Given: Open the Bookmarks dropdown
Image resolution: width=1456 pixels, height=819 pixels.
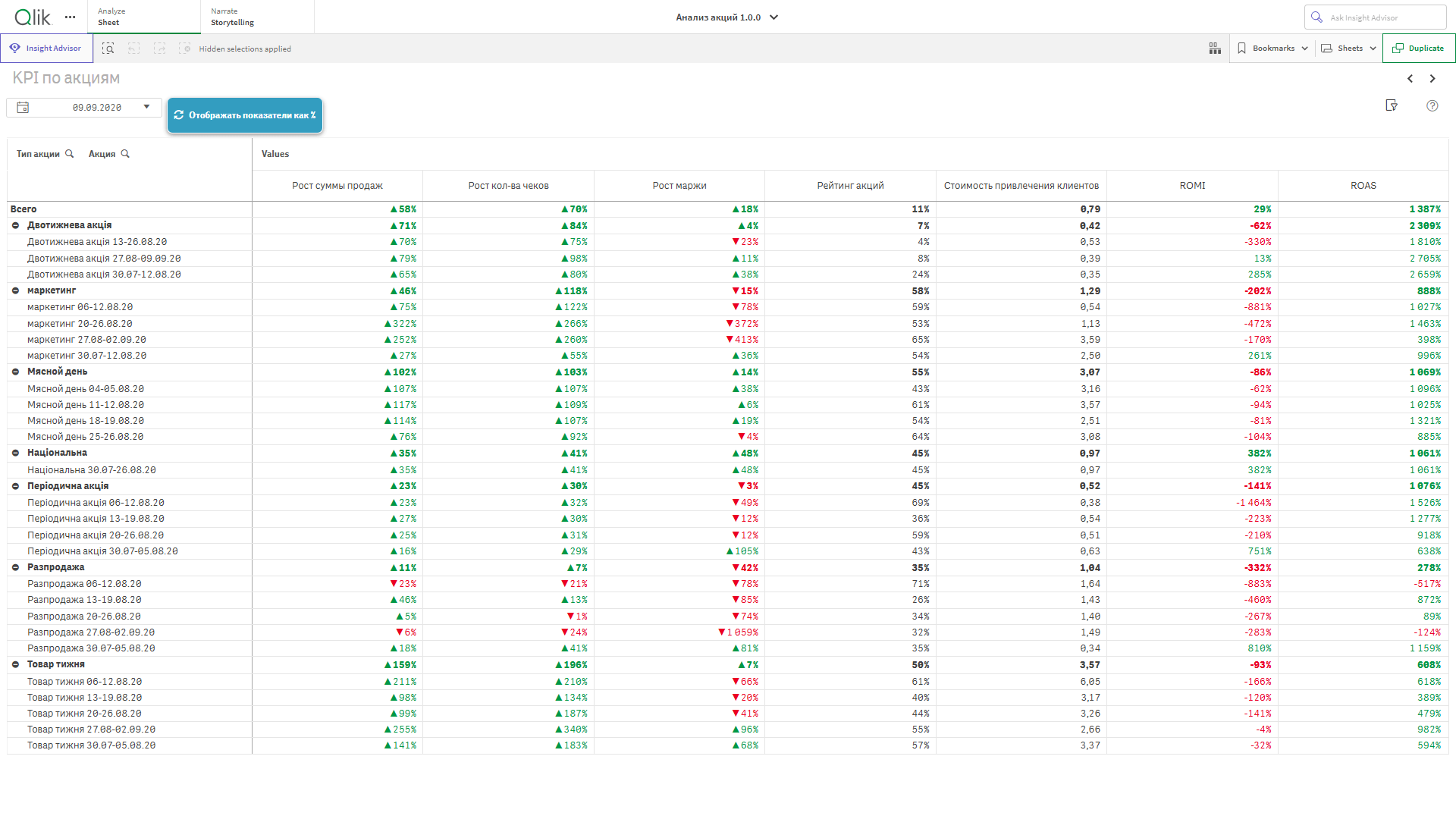Looking at the screenshot, I should click(1273, 49).
